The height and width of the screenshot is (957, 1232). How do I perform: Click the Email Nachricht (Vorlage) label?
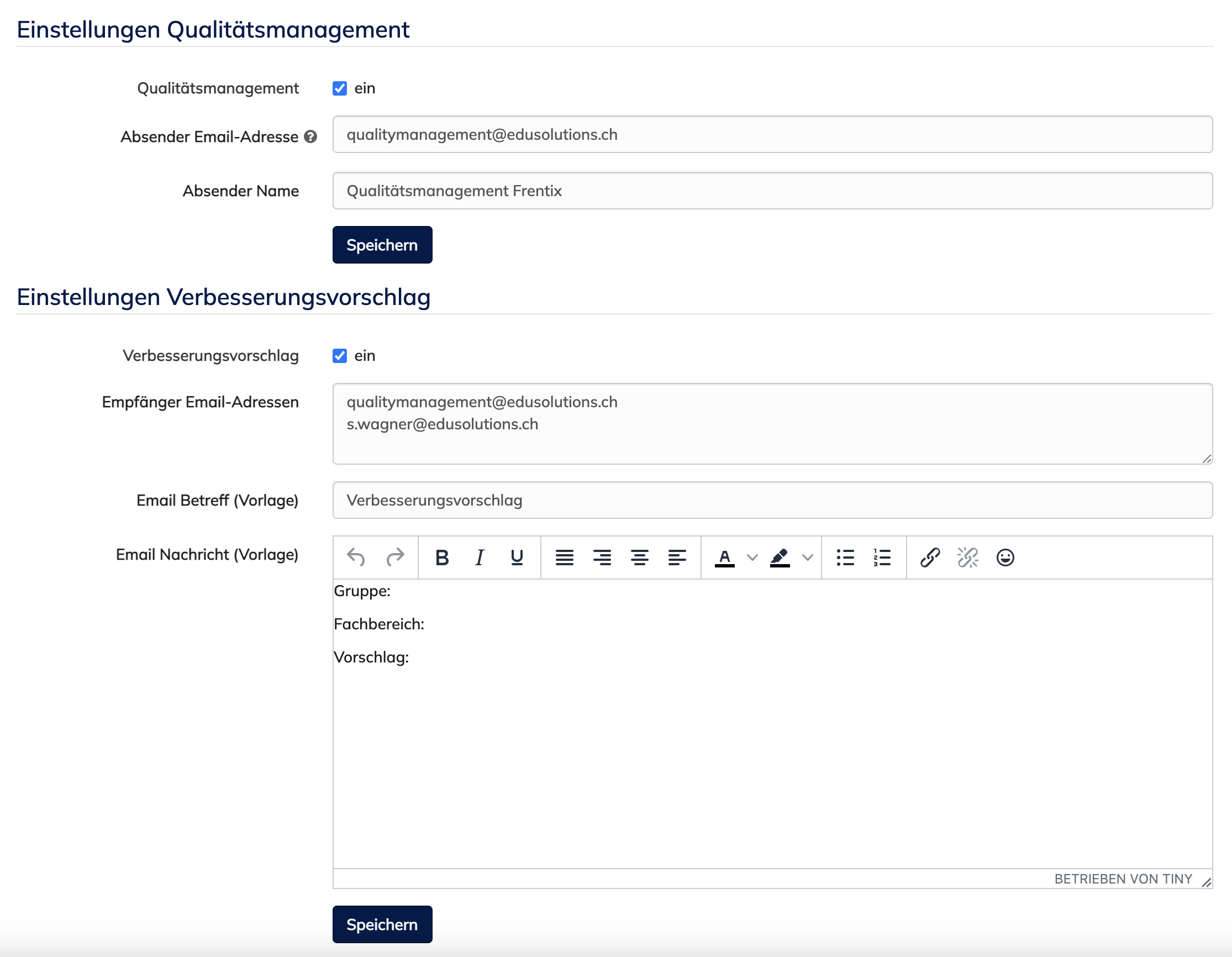[207, 554]
